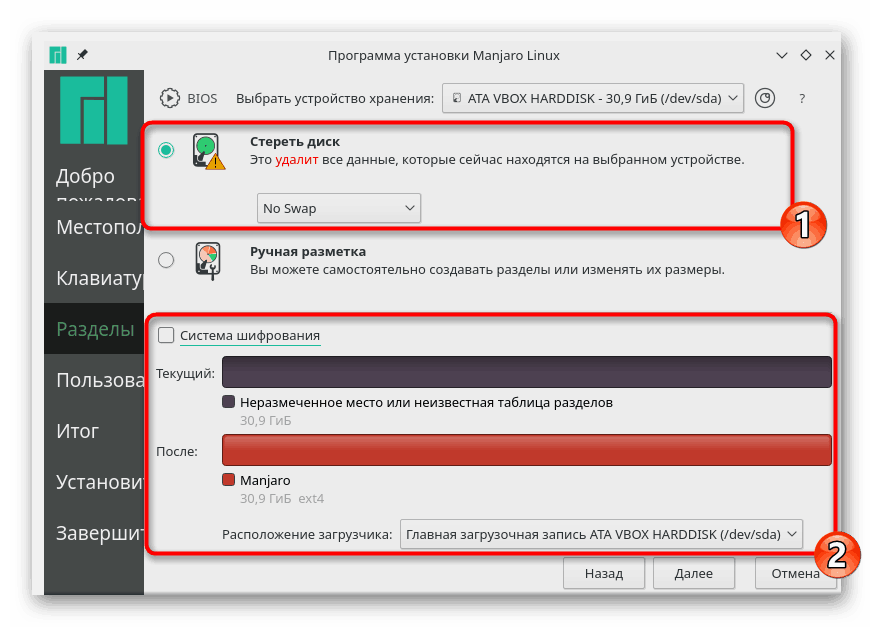Click the pin window icon
The width and height of the screenshot is (873, 627).
coord(82,55)
